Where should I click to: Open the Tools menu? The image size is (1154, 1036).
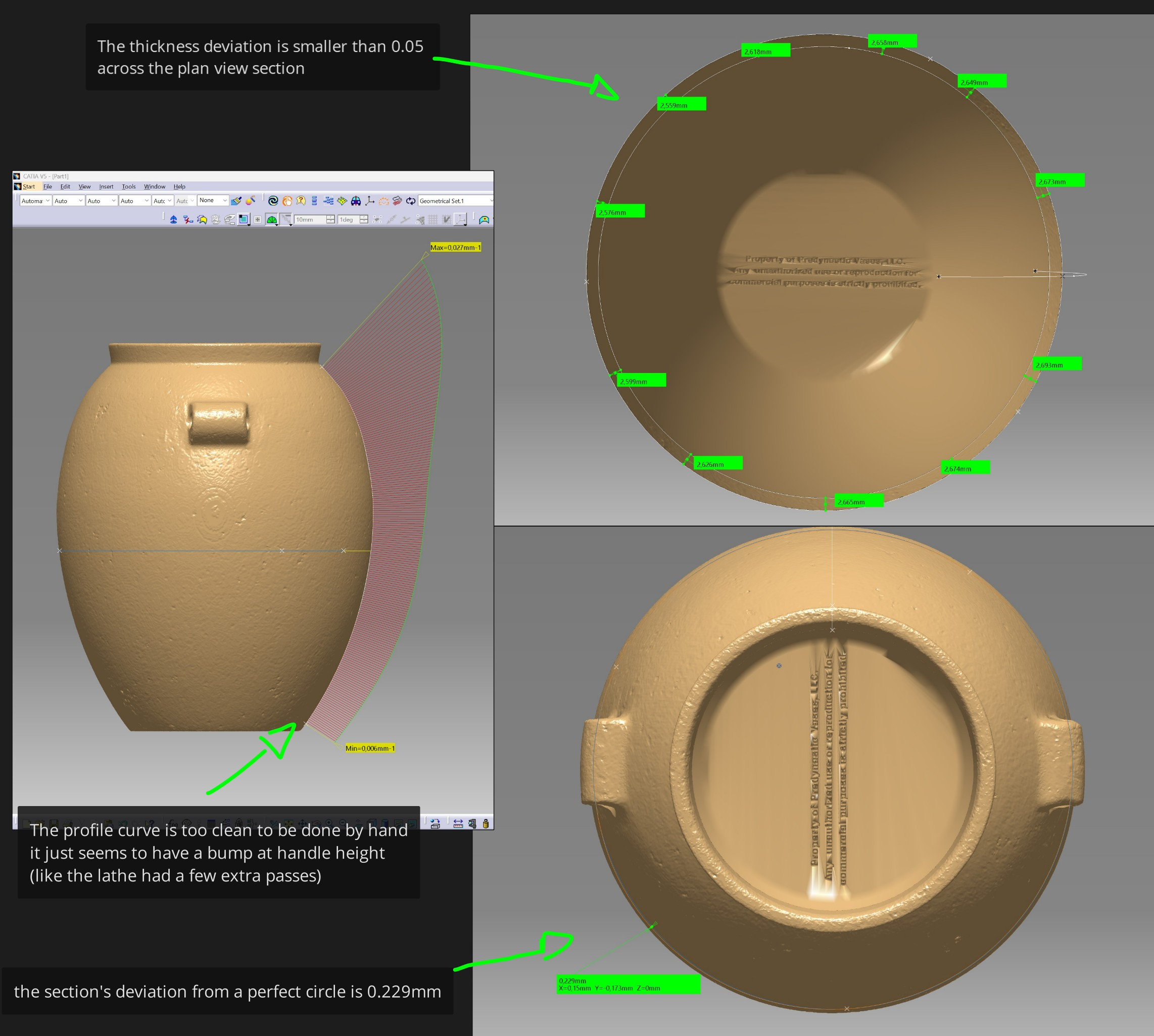tap(129, 186)
